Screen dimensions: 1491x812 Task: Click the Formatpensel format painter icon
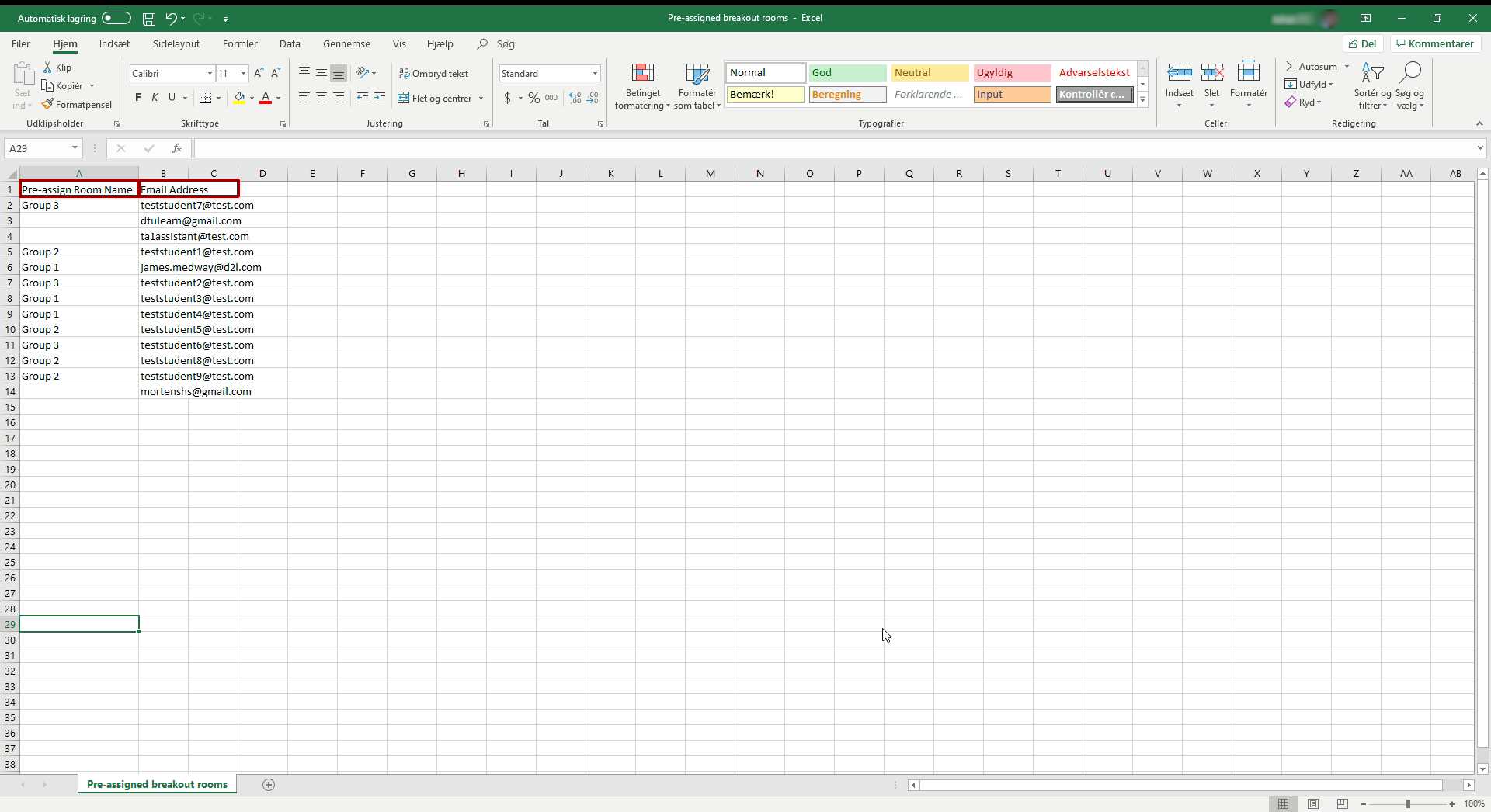[48, 104]
